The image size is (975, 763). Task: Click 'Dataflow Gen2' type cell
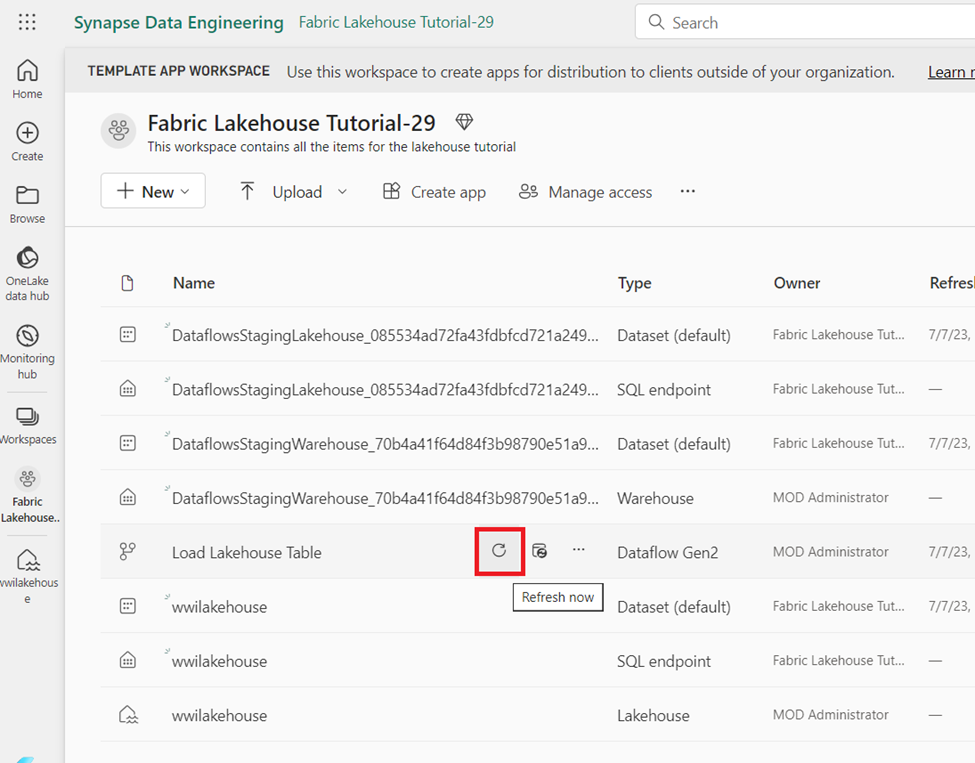point(667,552)
